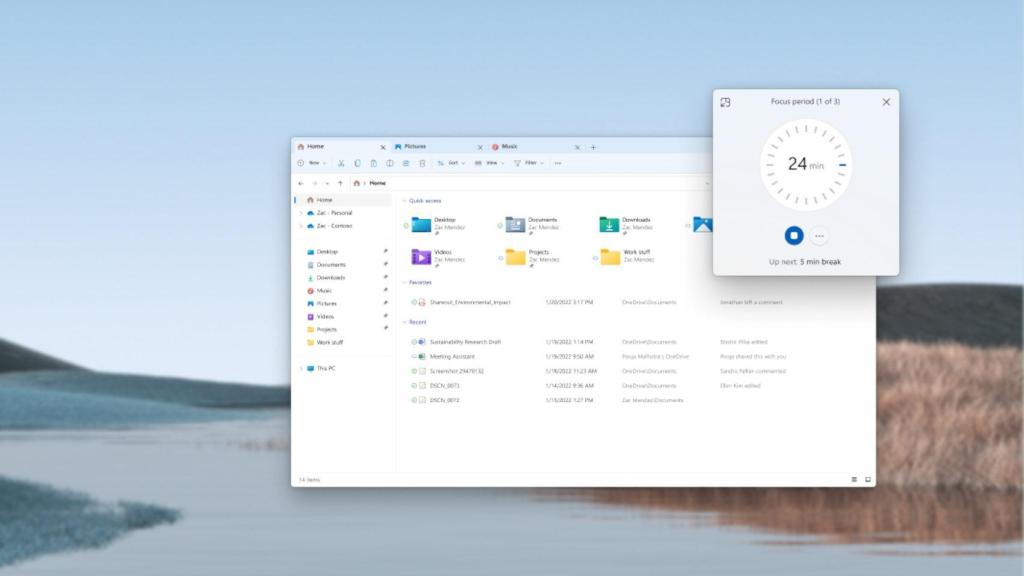The image size is (1024, 576).
Task: Open the Meeting Assistant file link
Action: click(450, 355)
